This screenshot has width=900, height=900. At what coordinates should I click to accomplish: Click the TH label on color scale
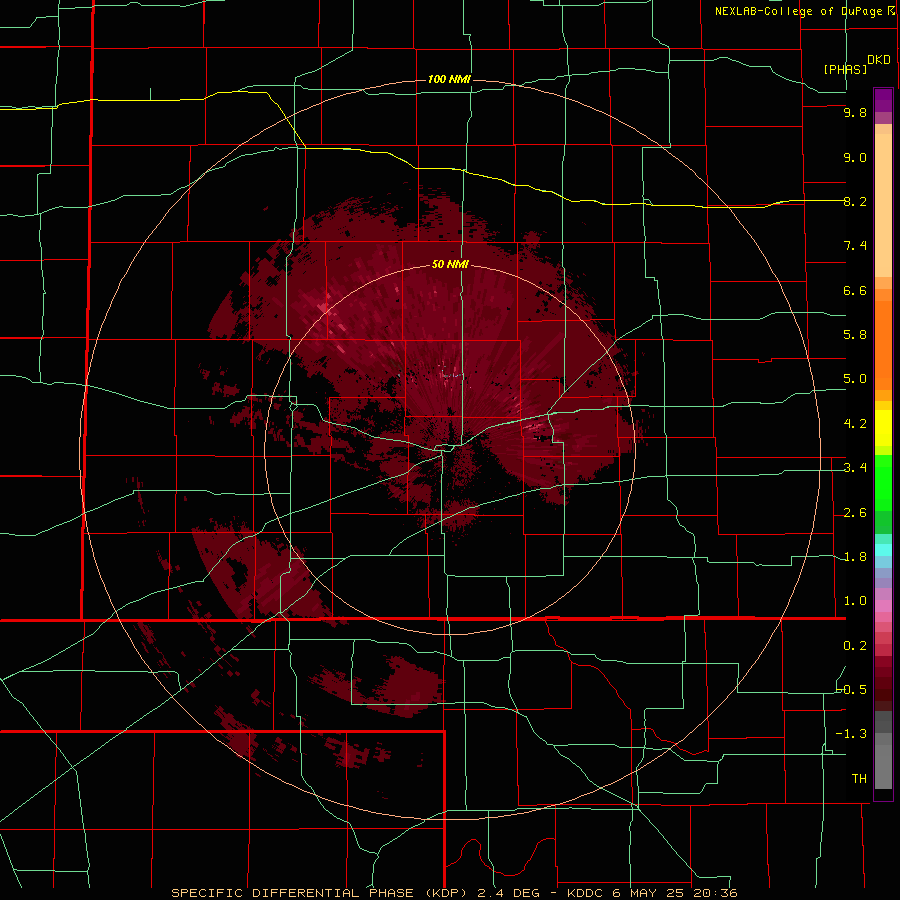pos(859,779)
